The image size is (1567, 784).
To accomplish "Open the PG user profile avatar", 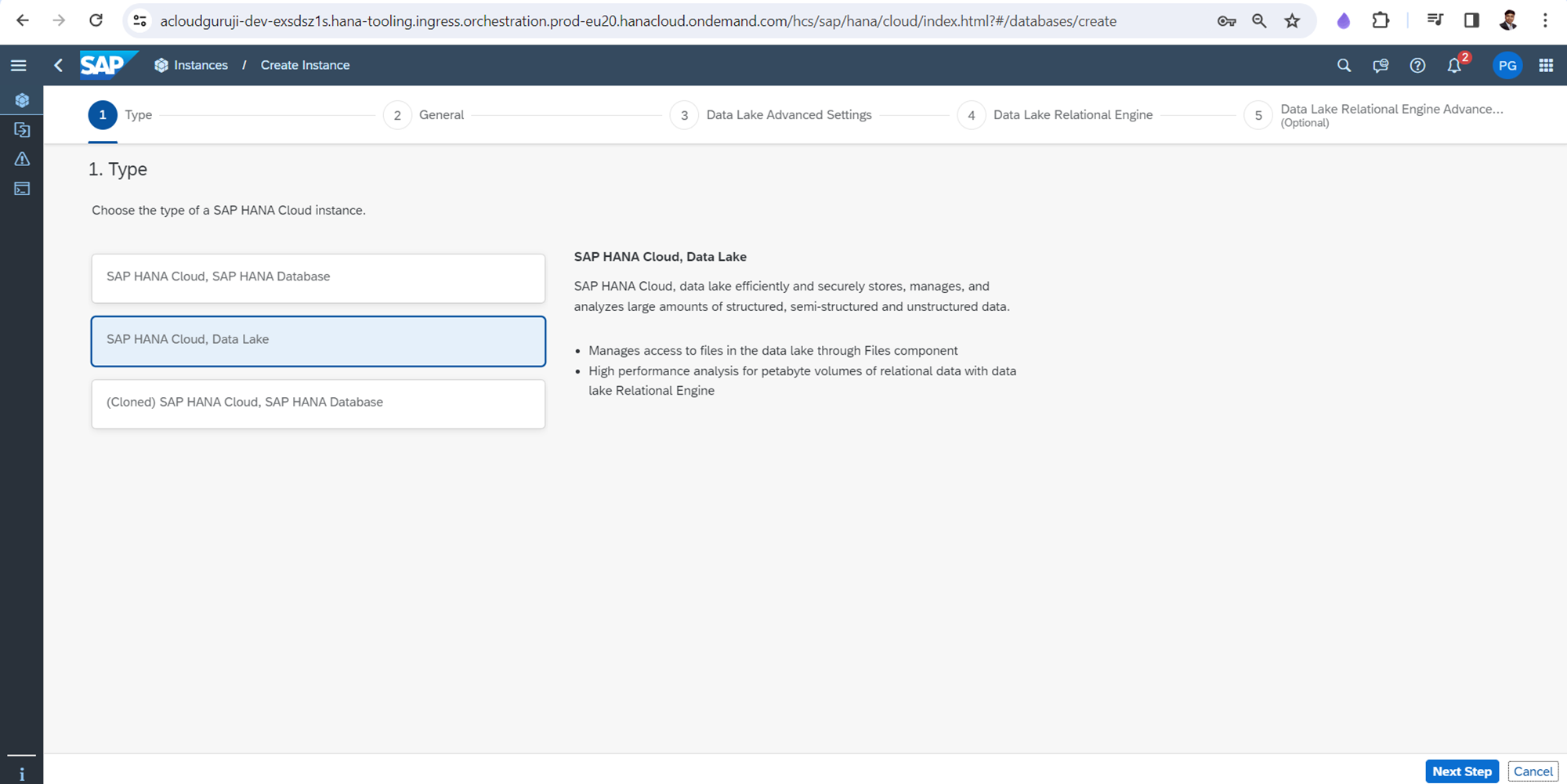I will 1507,66.
